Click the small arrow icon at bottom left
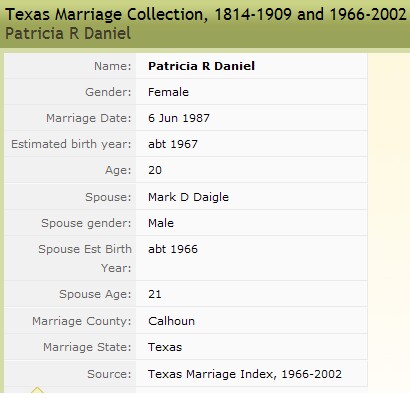 (37, 390)
